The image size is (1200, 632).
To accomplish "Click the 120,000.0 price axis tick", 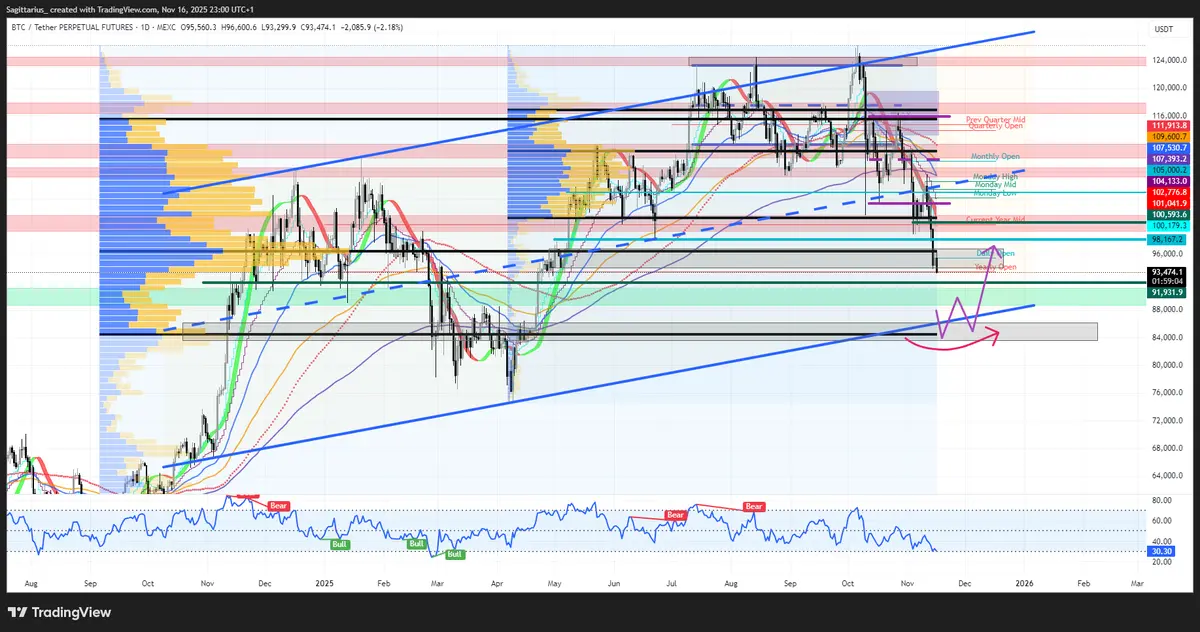I will click(x=1171, y=88).
